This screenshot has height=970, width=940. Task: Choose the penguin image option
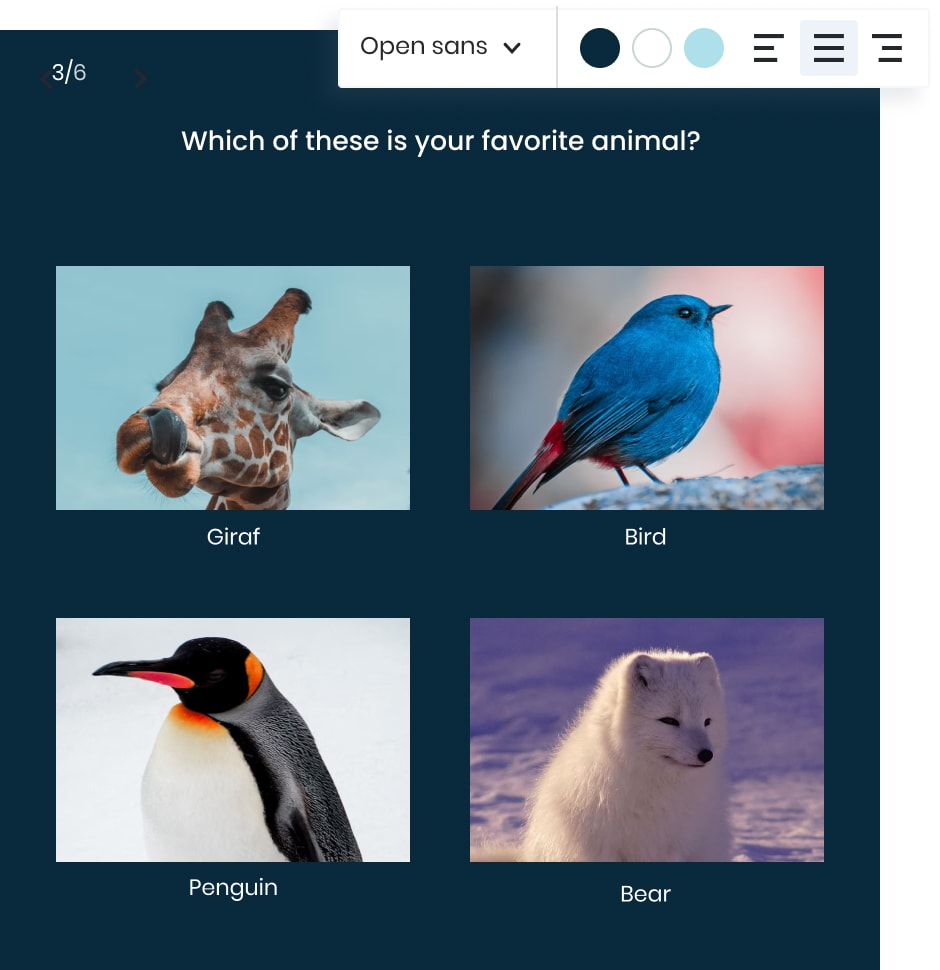point(233,740)
